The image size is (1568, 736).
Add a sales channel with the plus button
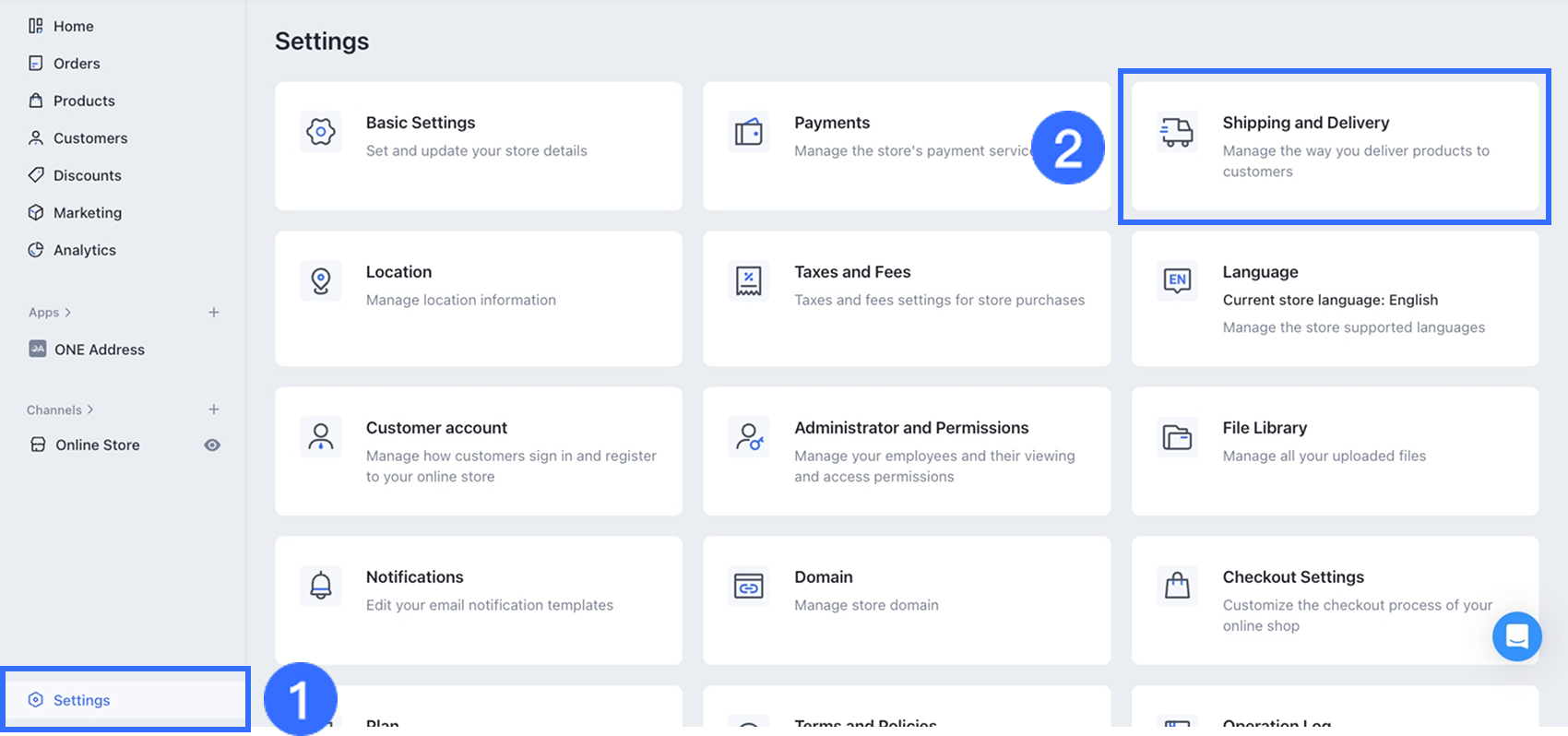pos(214,410)
